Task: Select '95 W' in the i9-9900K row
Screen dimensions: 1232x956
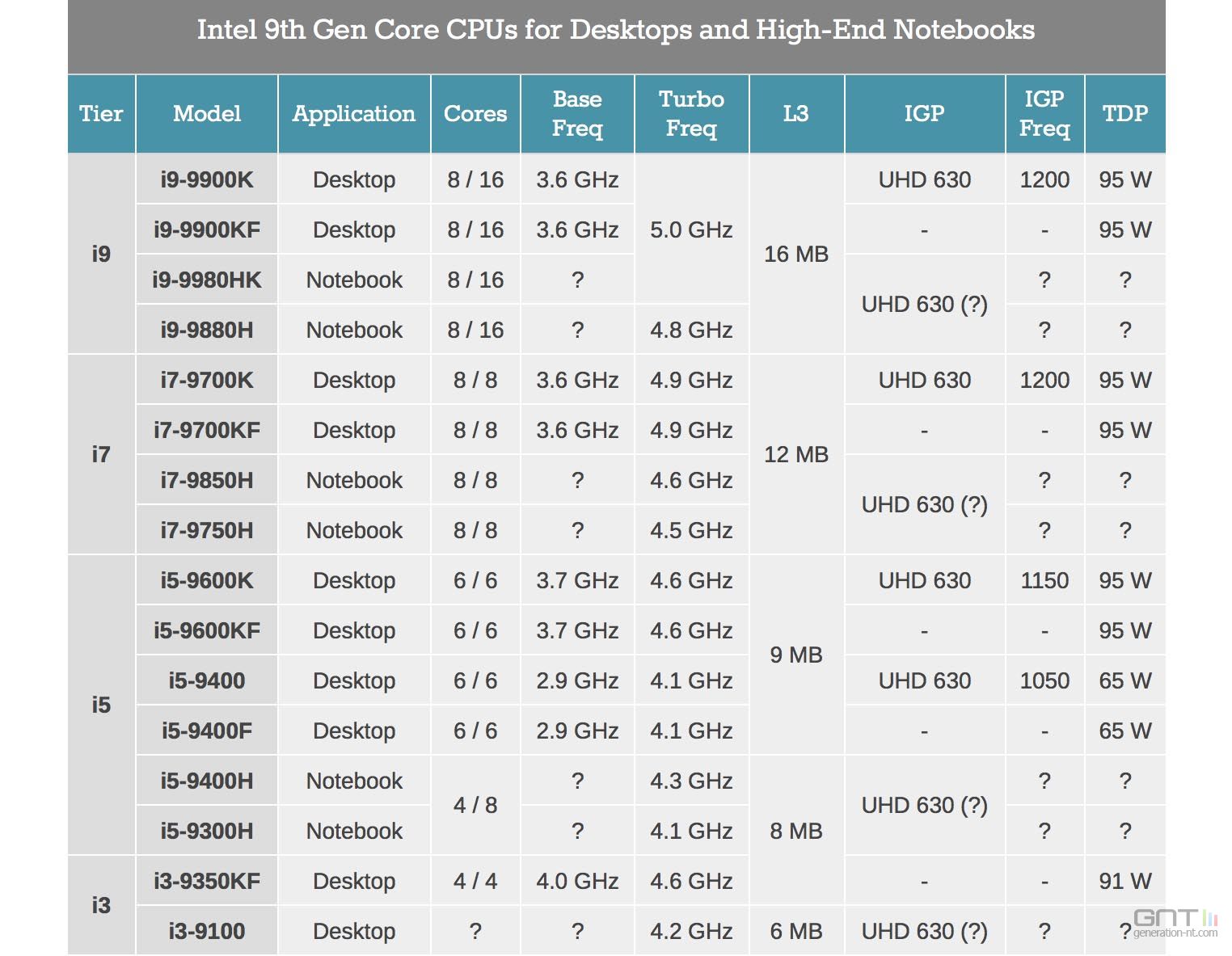Action: click(x=1125, y=179)
